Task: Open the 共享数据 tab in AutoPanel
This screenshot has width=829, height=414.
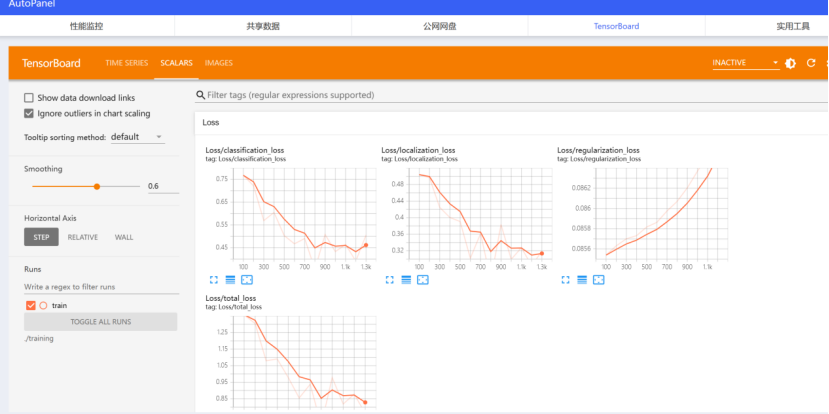Action: (x=263, y=26)
